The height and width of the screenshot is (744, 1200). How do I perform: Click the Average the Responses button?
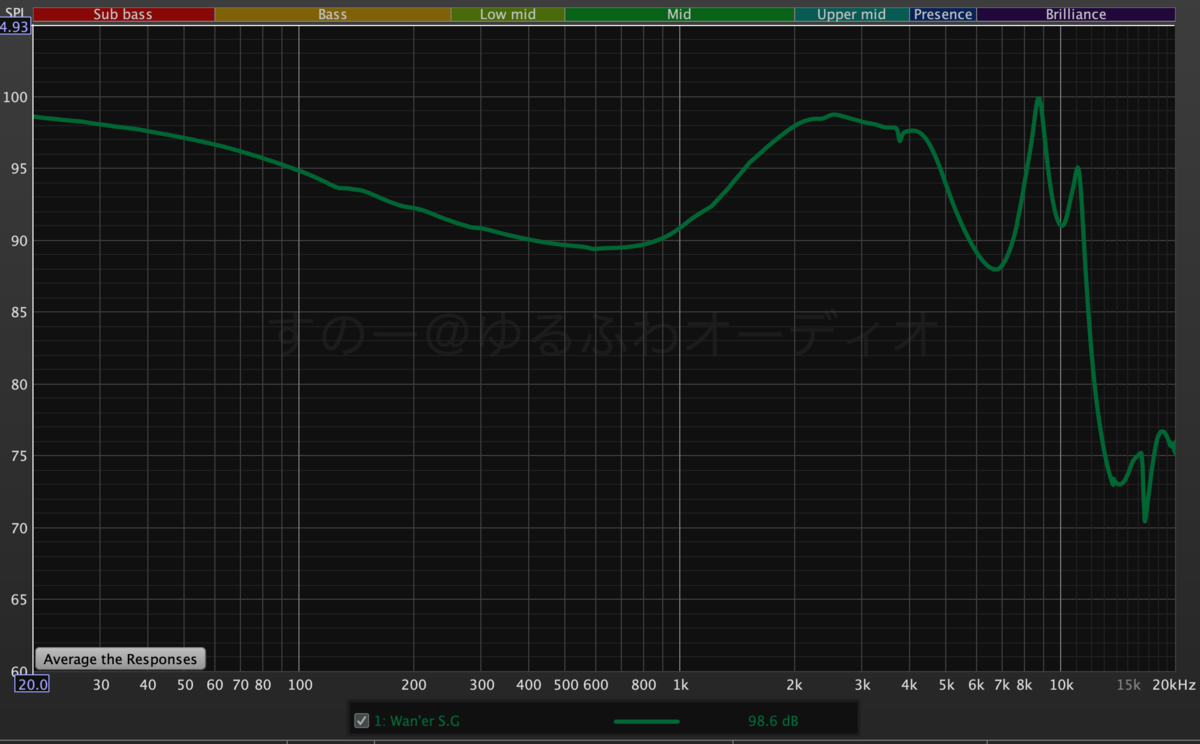coord(120,659)
